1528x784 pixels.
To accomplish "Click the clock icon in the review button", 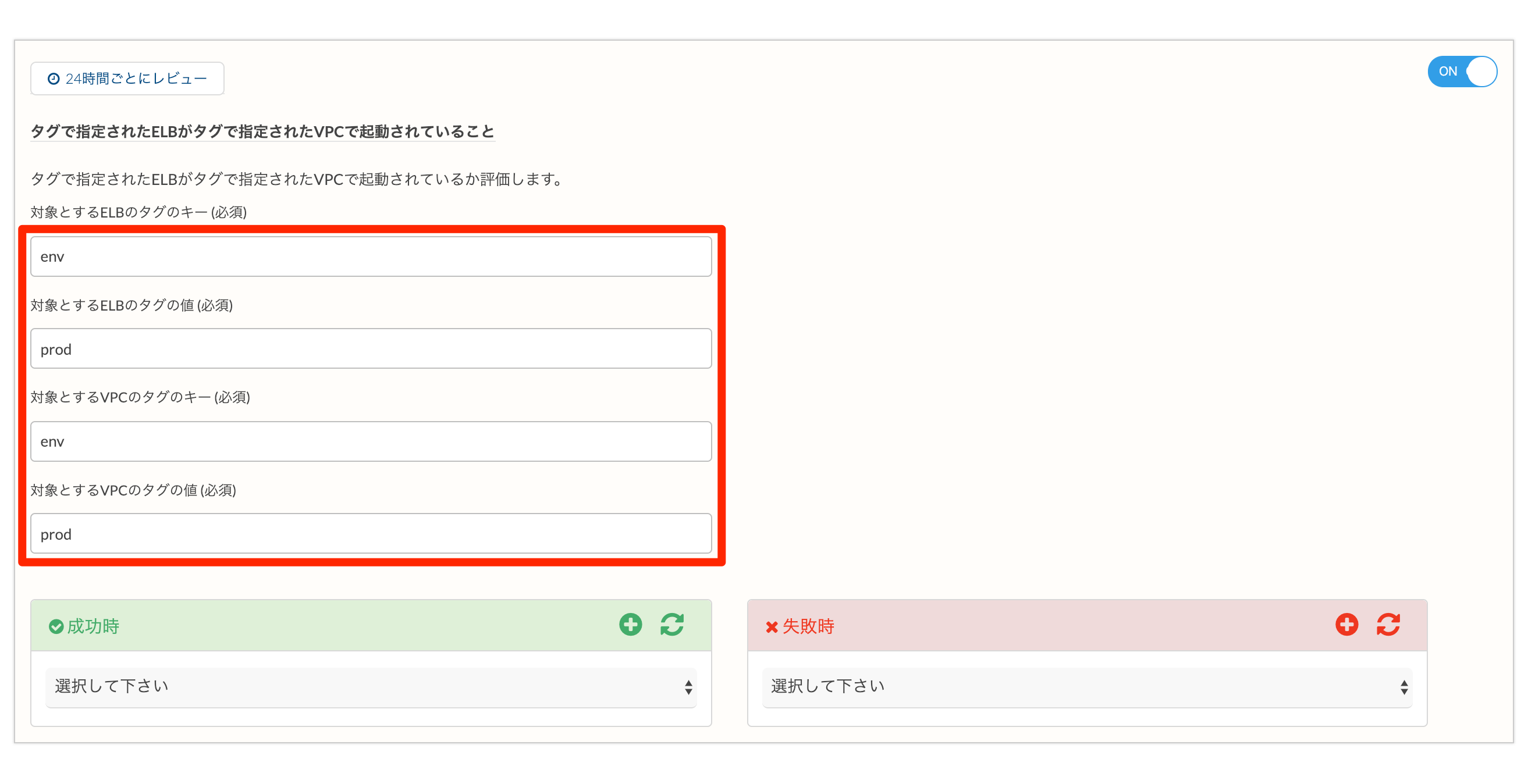I will coord(54,79).
